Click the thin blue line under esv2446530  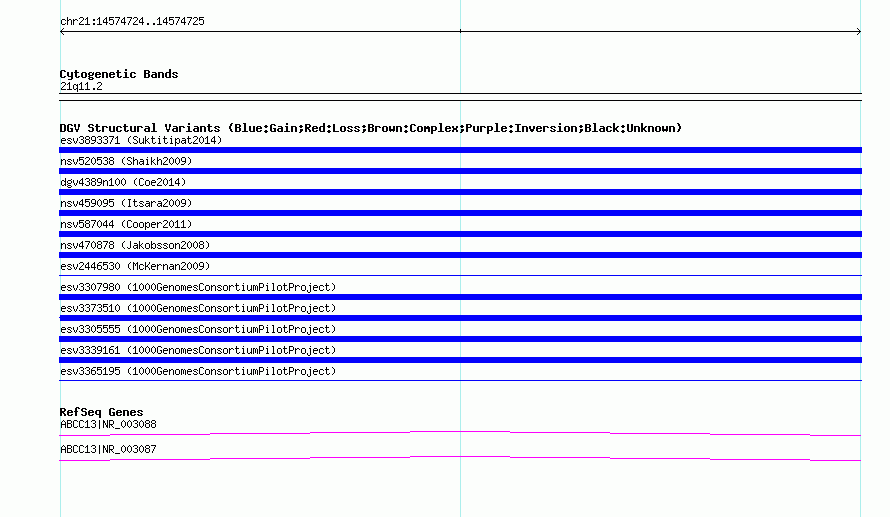point(460,276)
